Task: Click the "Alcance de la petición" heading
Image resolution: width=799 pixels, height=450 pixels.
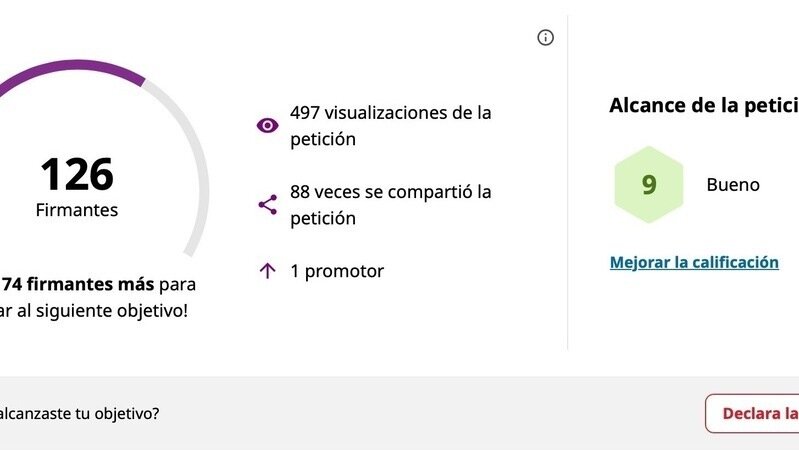Action: click(x=703, y=105)
